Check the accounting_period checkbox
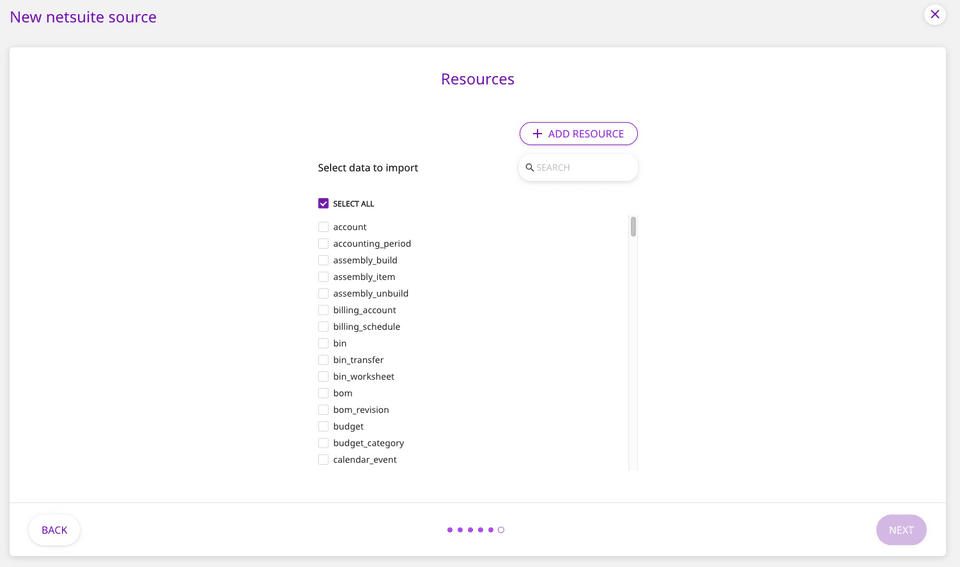 coord(323,244)
